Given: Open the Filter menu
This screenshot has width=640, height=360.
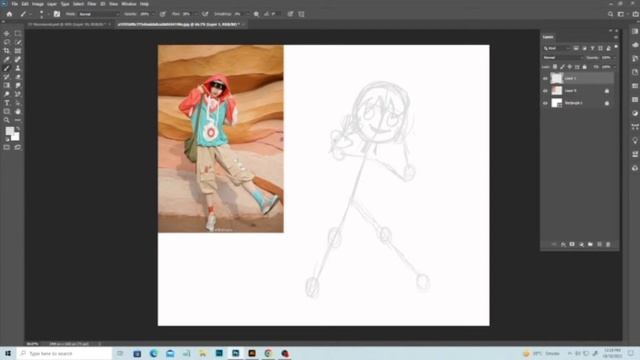Looking at the screenshot, I should [x=92, y=4].
